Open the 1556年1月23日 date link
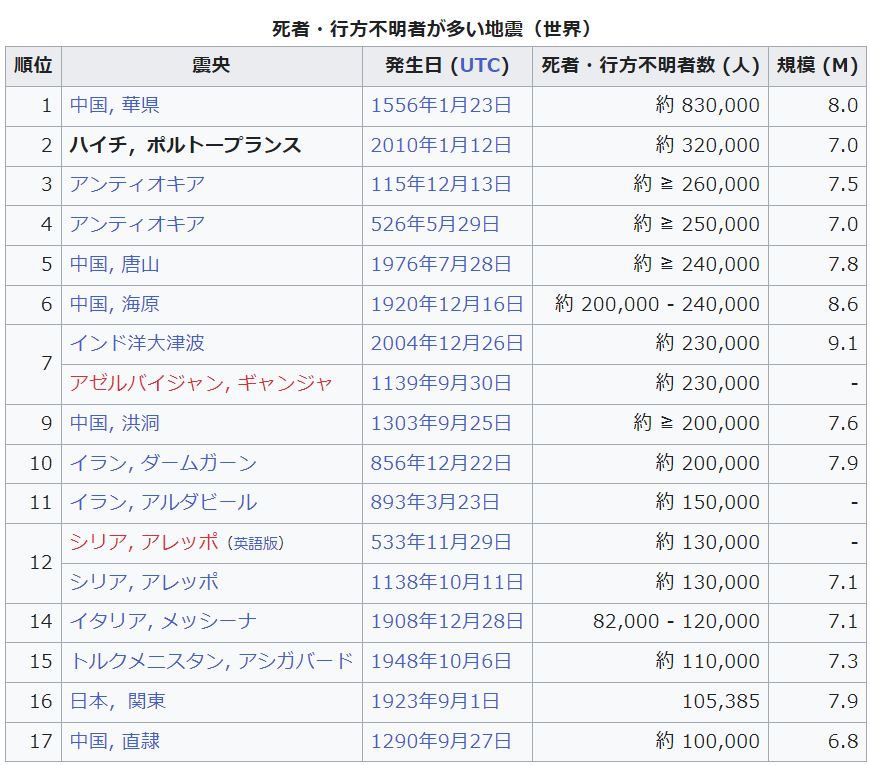870x765 pixels. click(441, 105)
